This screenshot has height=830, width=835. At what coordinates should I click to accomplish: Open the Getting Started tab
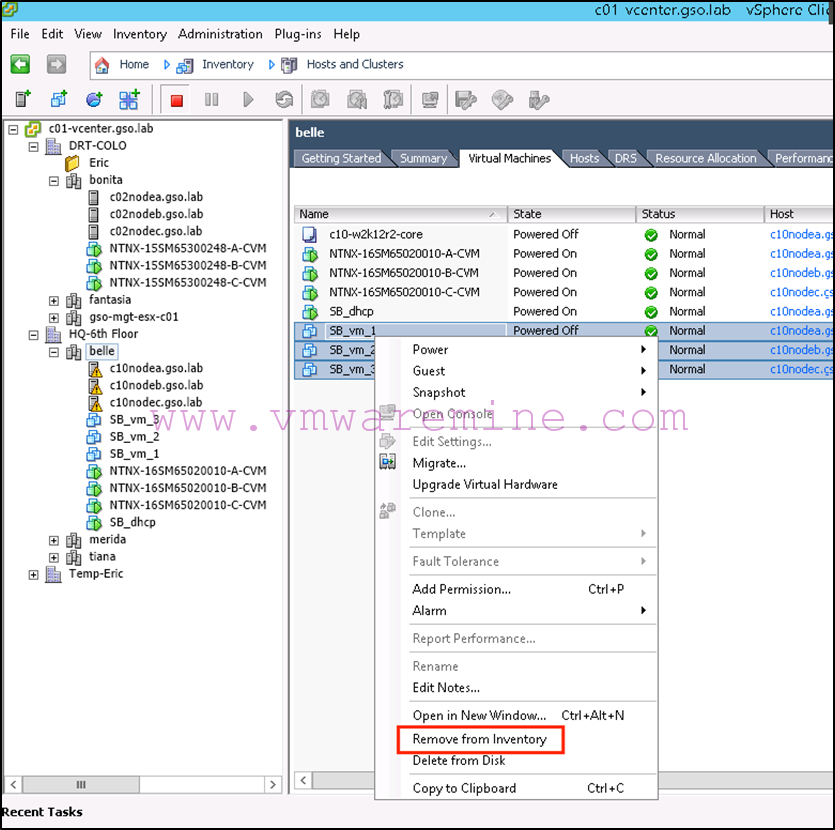tap(341, 158)
